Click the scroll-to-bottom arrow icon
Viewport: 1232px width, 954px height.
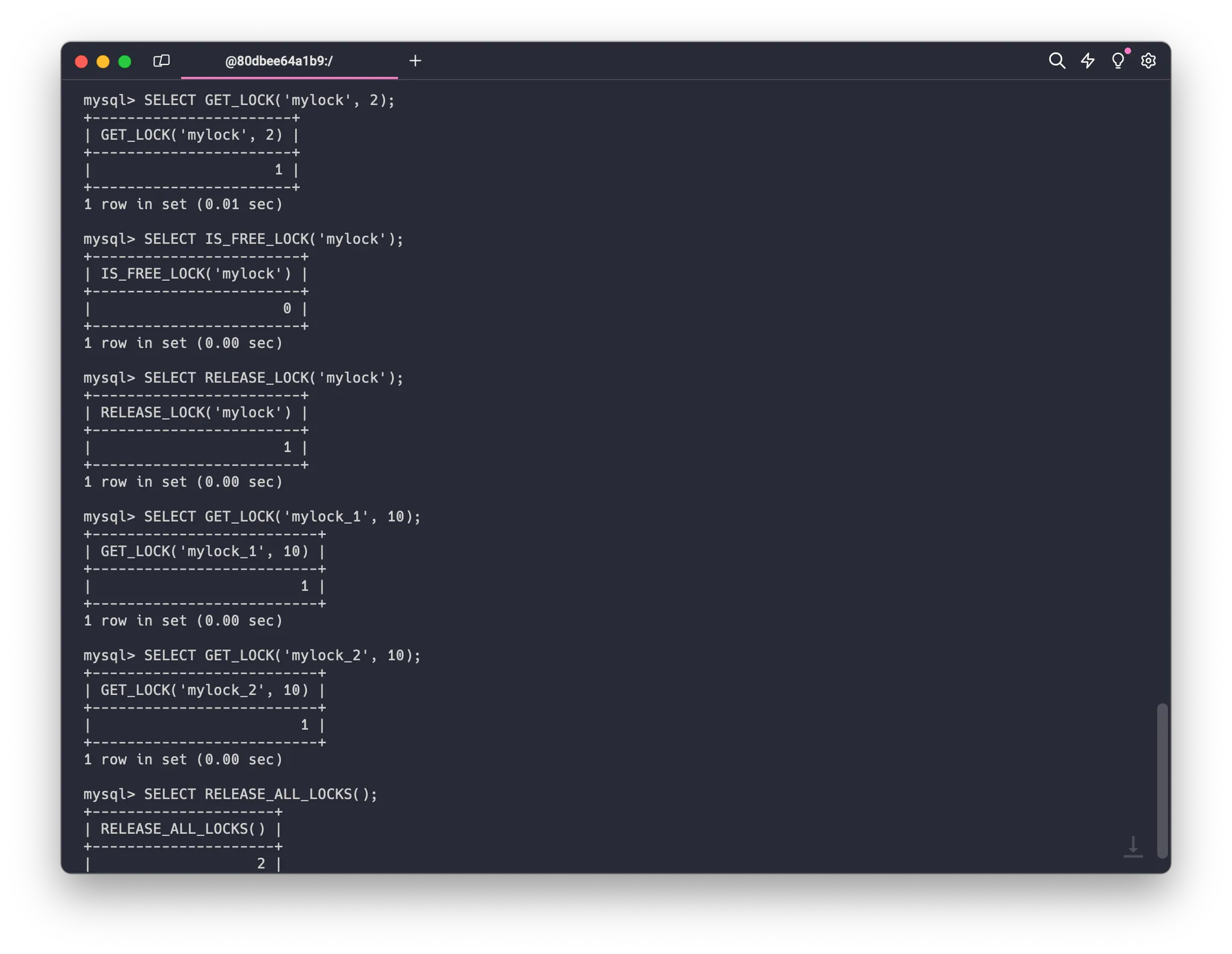(1133, 846)
